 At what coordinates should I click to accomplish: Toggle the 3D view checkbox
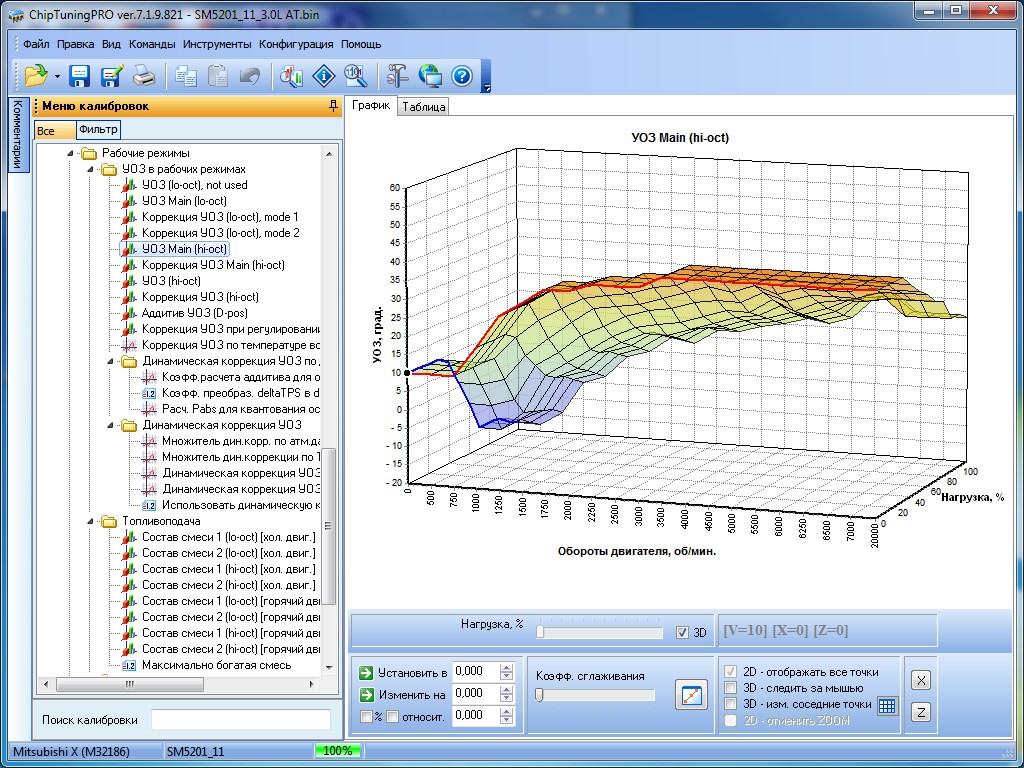[683, 632]
